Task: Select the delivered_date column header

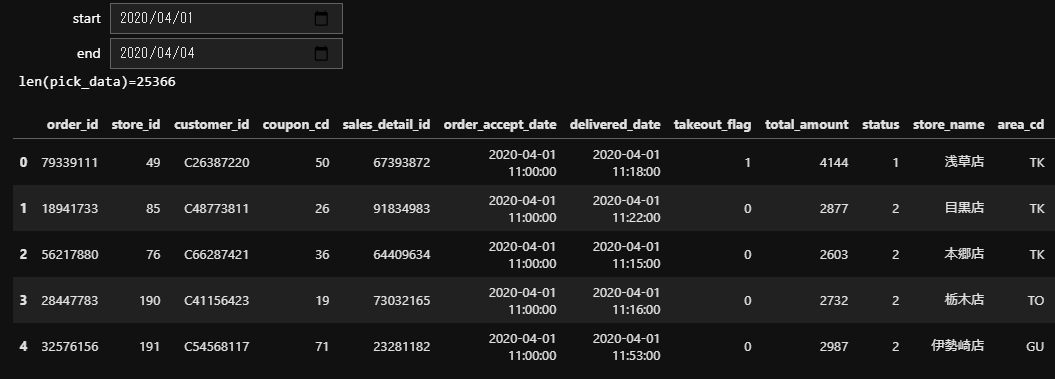Action: [615, 125]
